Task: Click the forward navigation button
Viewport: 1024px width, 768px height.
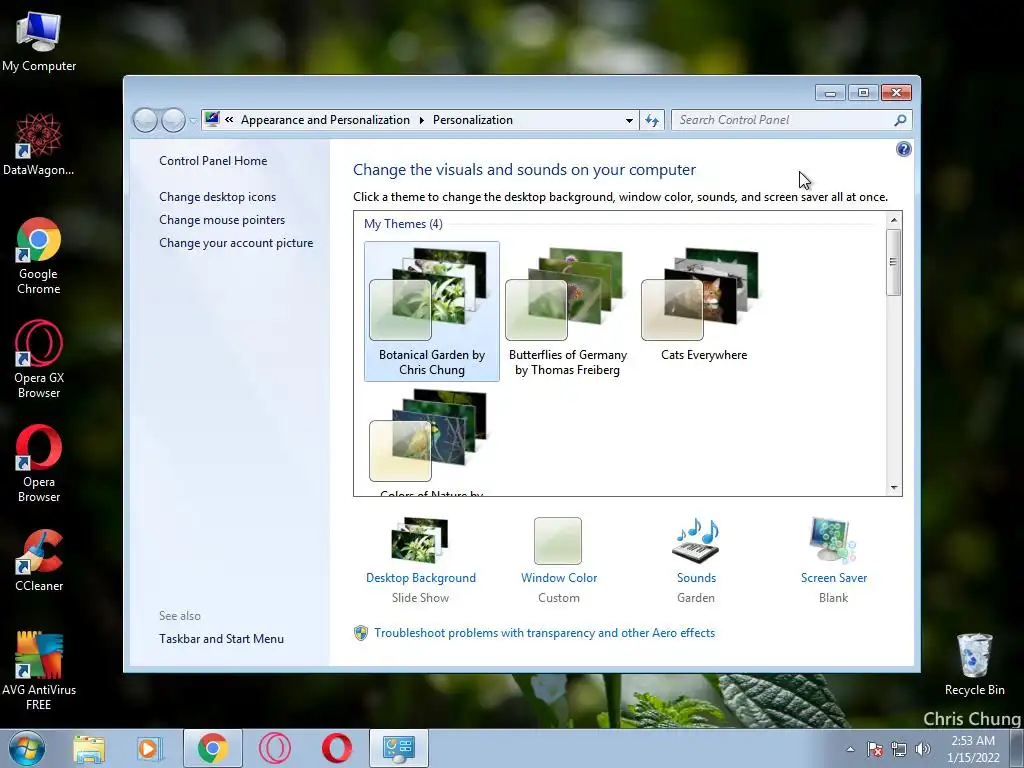Action: (173, 120)
